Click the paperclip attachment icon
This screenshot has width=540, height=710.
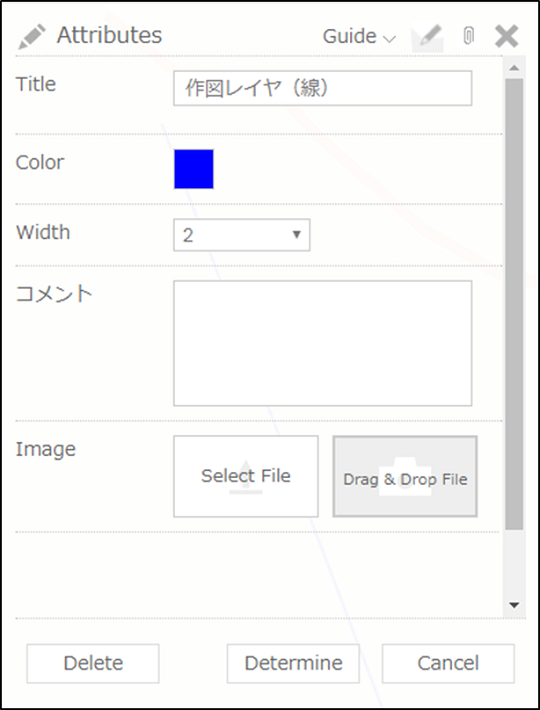(469, 36)
